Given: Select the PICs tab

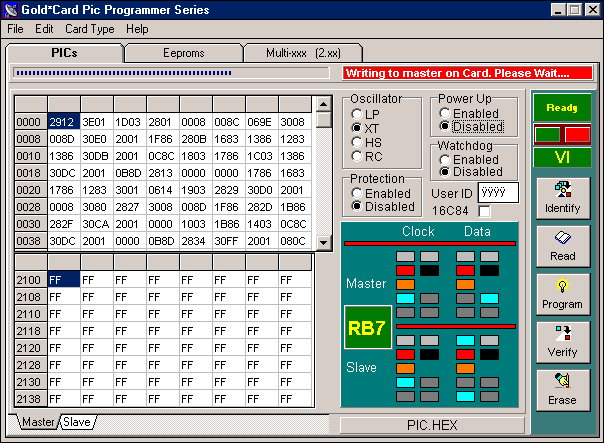Looking at the screenshot, I should 64,53.
